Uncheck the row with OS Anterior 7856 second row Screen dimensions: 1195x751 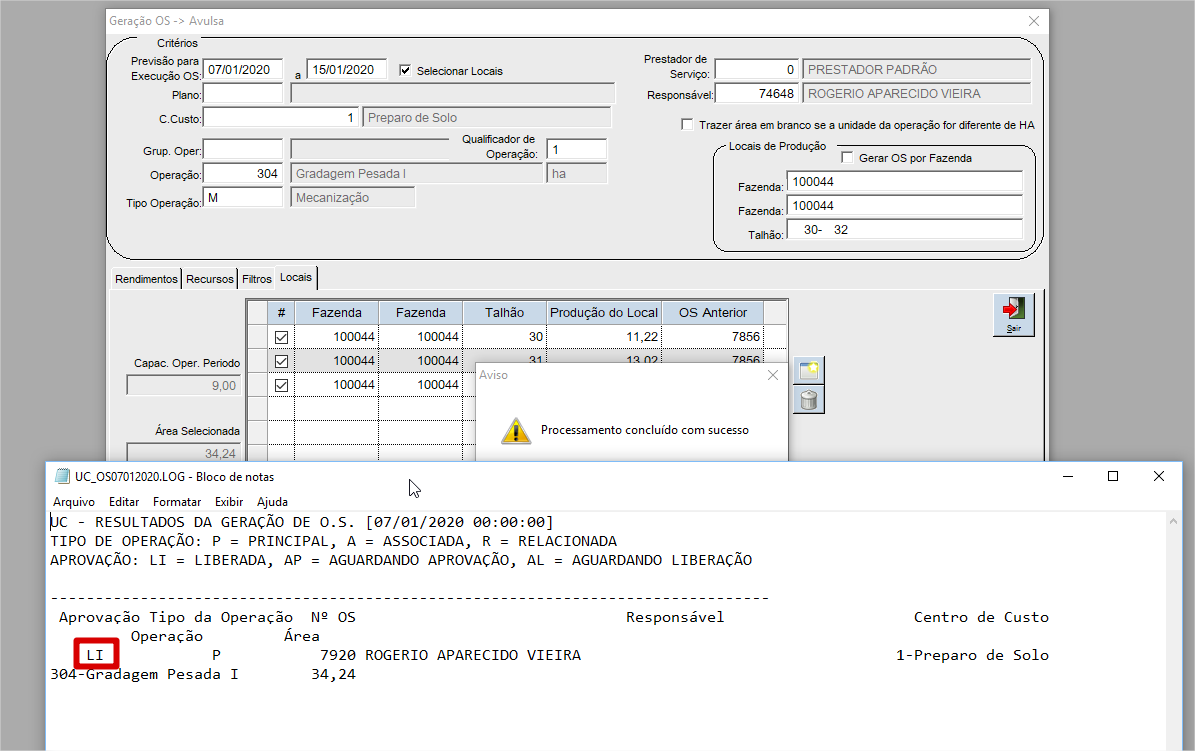[281, 361]
